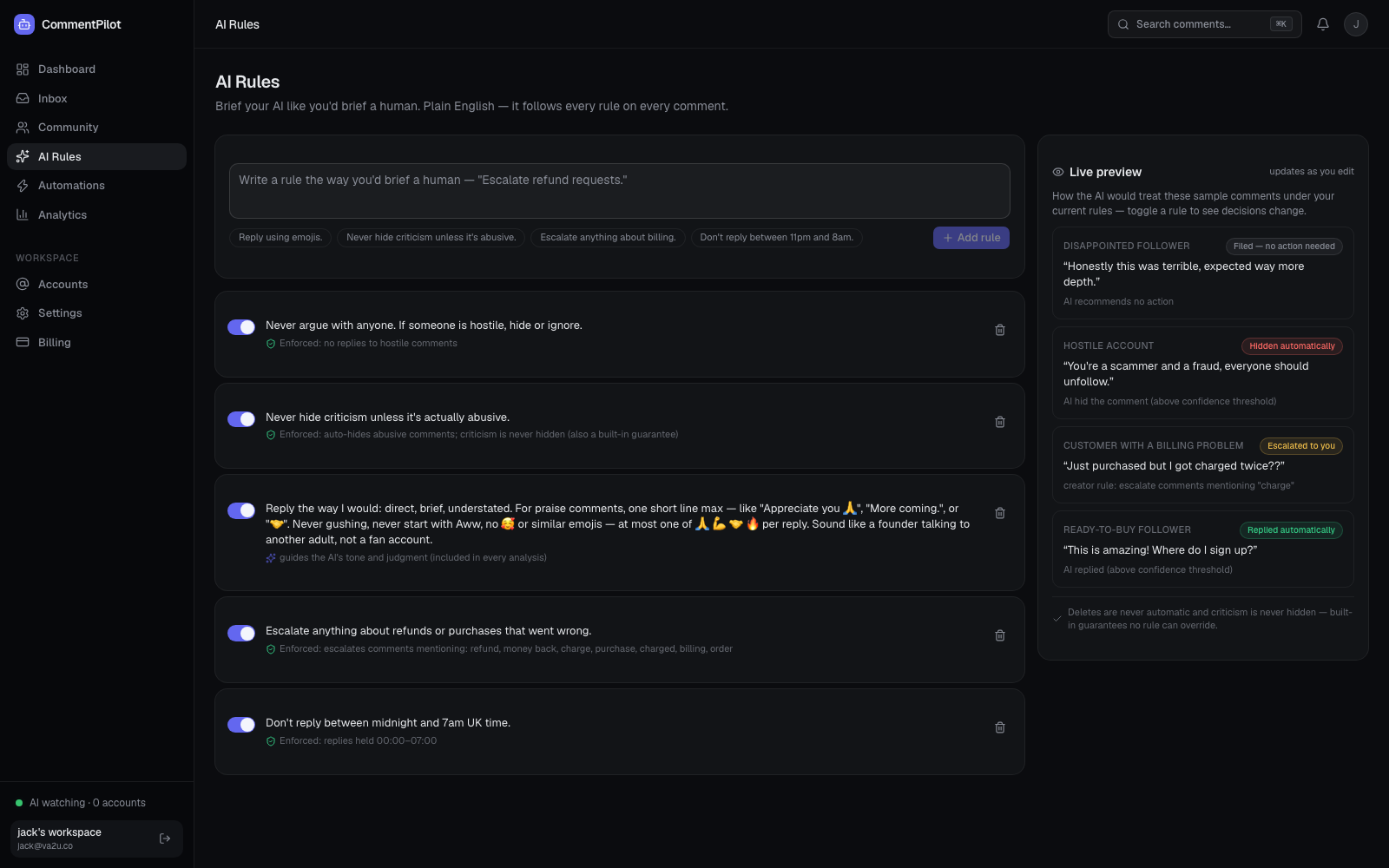1389x868 pixels.
Task: Open the Community section
Action: (x=96, y=128)
